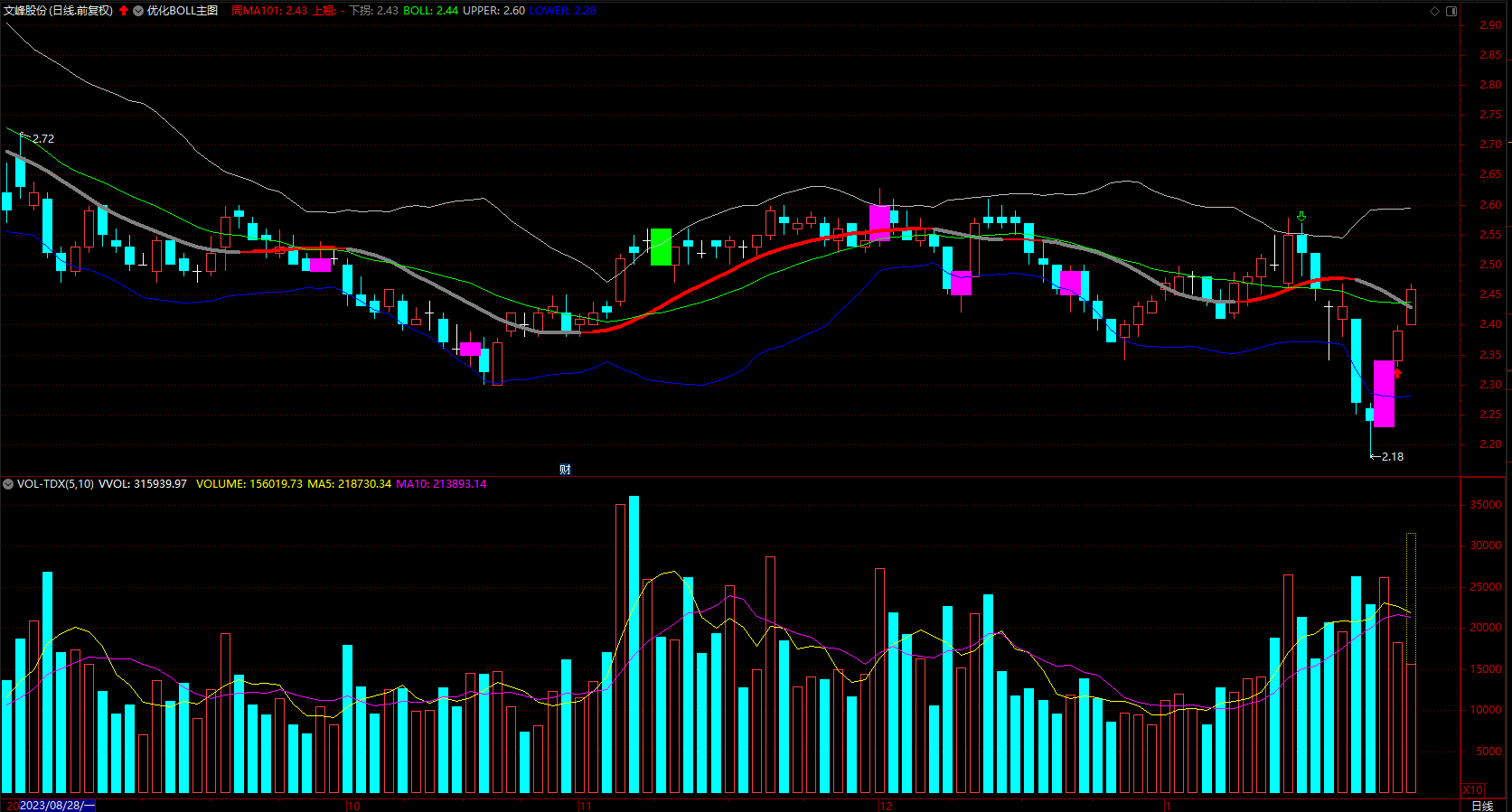Click the green down-arrow signal above candlestick
1512x812 pixels.
point(1301,217)
